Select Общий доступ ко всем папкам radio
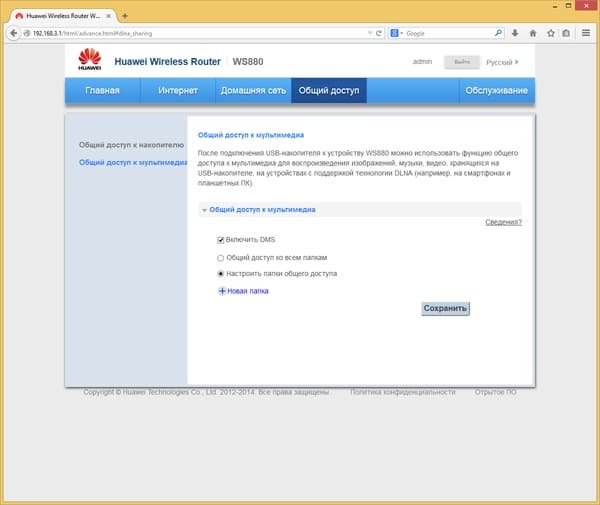 click(220, 258)
